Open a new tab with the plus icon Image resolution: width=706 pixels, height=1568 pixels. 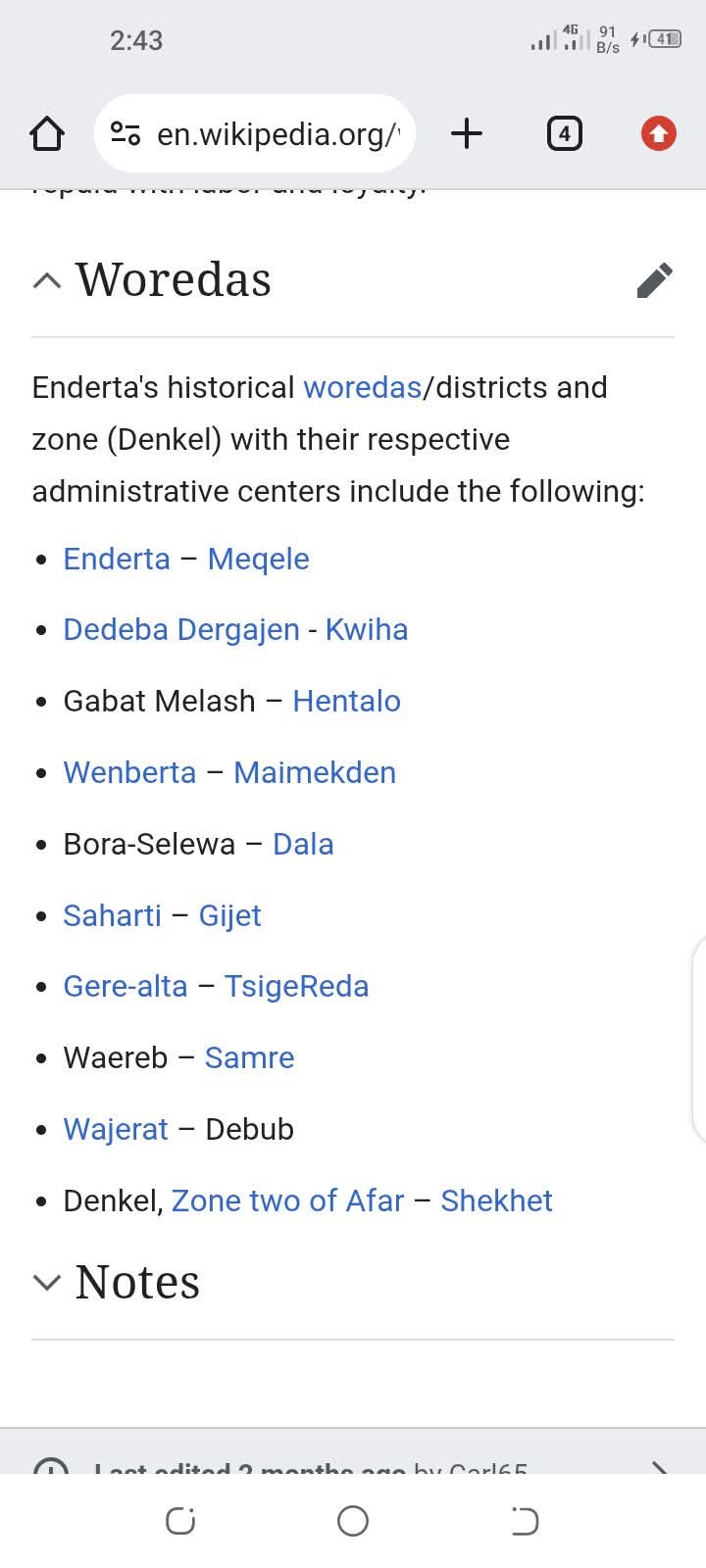(468, 133)
